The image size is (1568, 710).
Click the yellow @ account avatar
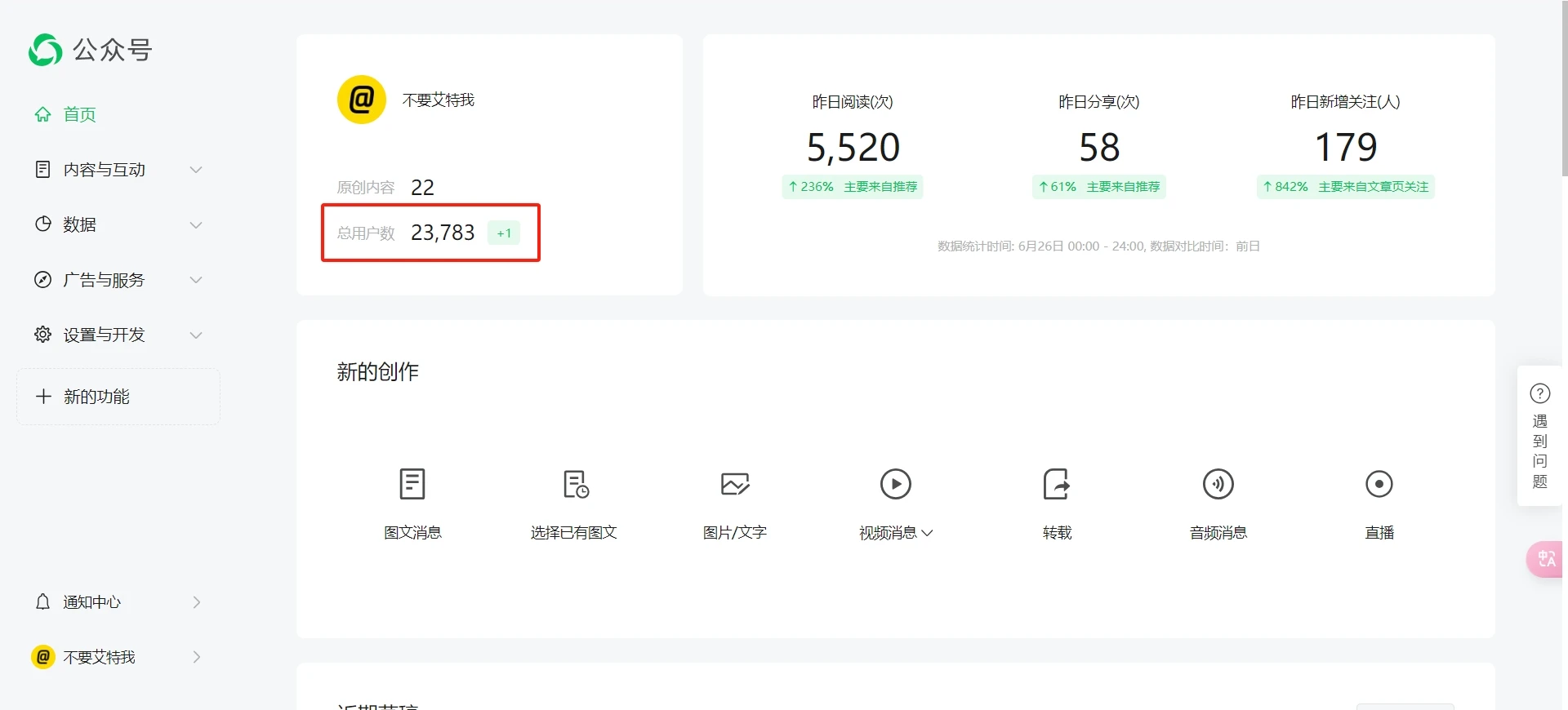click(362, 100)
